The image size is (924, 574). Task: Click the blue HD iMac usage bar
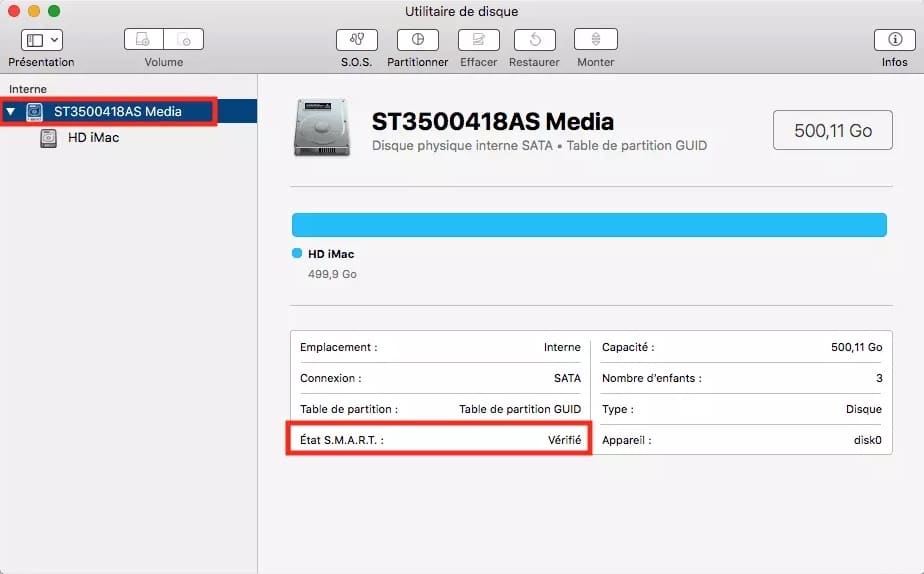(x=589, y=225)
